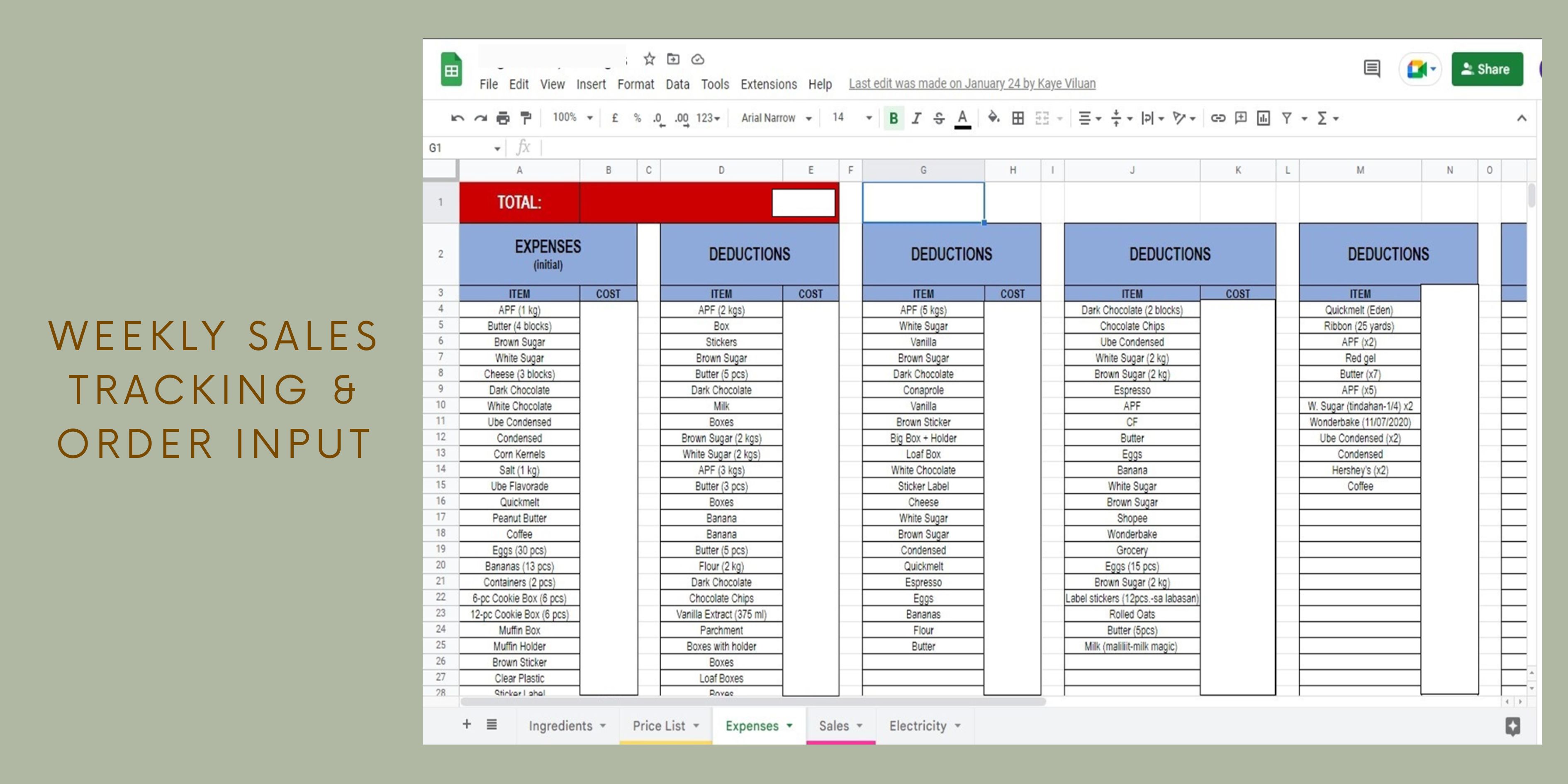Format as currency (£)
Image resolution: width=1568 pixels, height=784 pixels.
point(615,118)
